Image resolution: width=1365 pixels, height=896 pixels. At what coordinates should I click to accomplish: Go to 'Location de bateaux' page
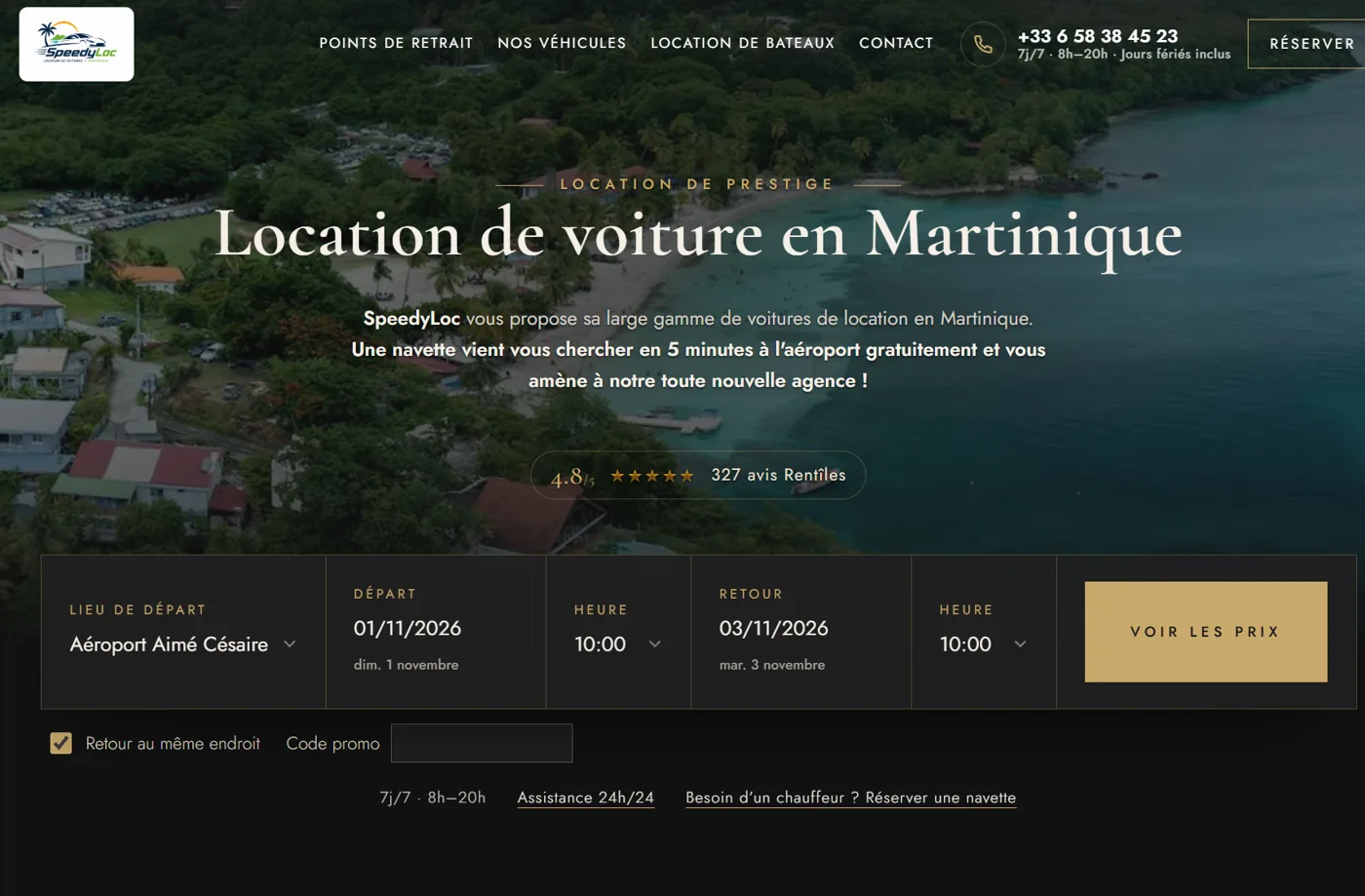742,43
